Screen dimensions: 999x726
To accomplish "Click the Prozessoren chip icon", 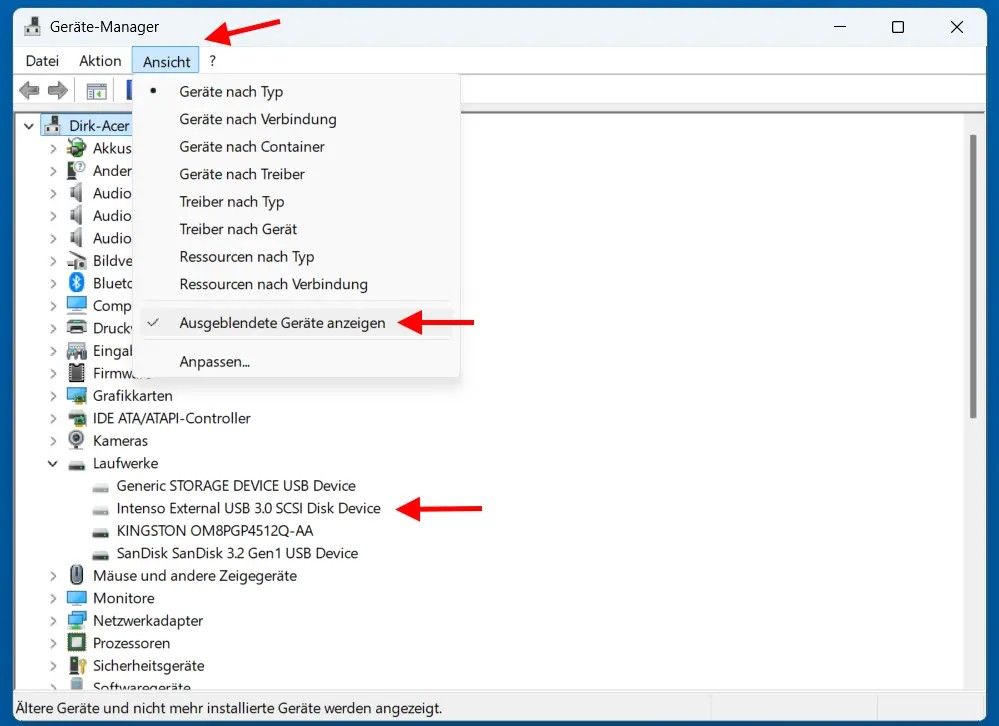I will coord(76,643).
